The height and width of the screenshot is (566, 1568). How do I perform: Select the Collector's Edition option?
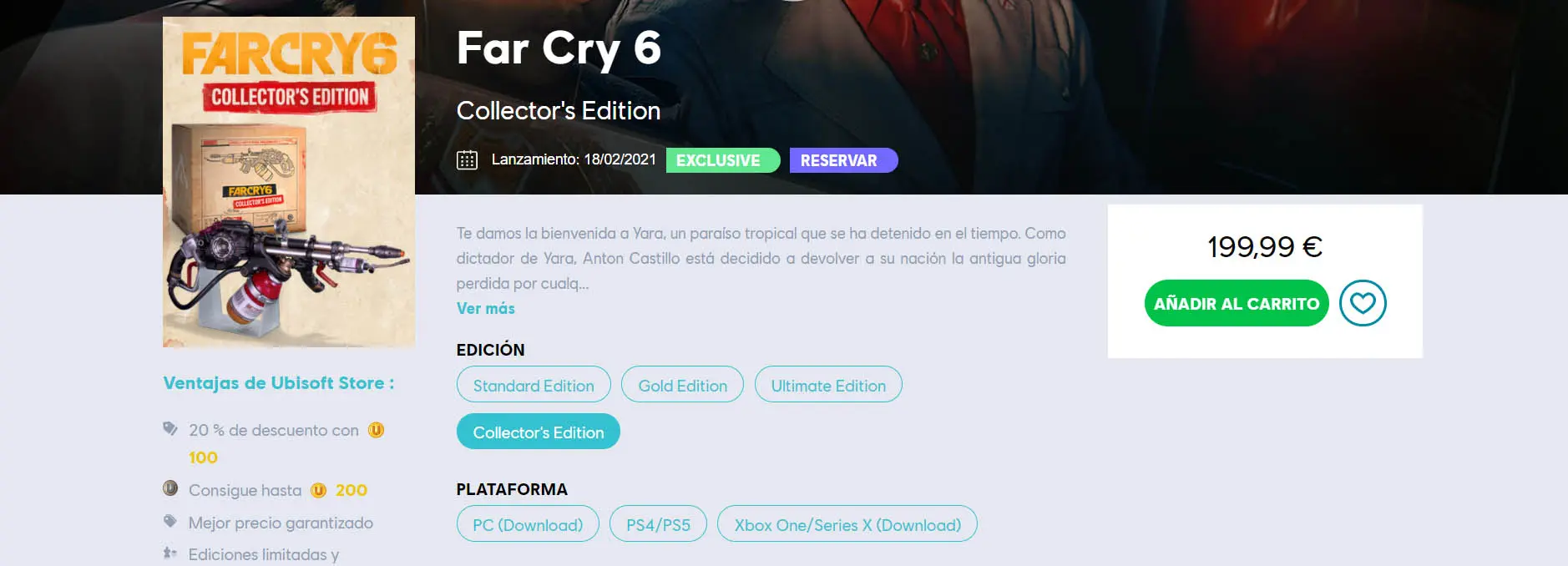coord(539,432)
